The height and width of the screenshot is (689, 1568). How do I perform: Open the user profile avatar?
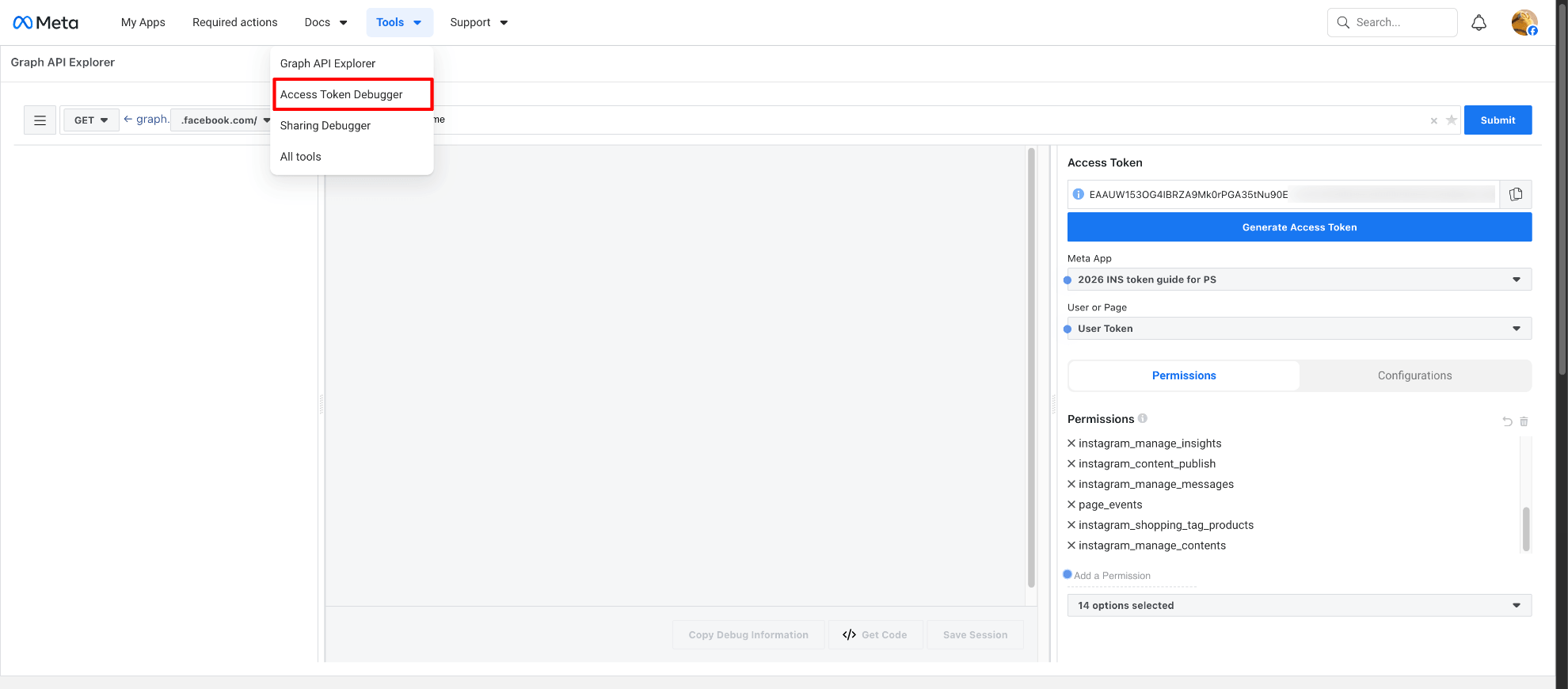tap(1524, 23)
